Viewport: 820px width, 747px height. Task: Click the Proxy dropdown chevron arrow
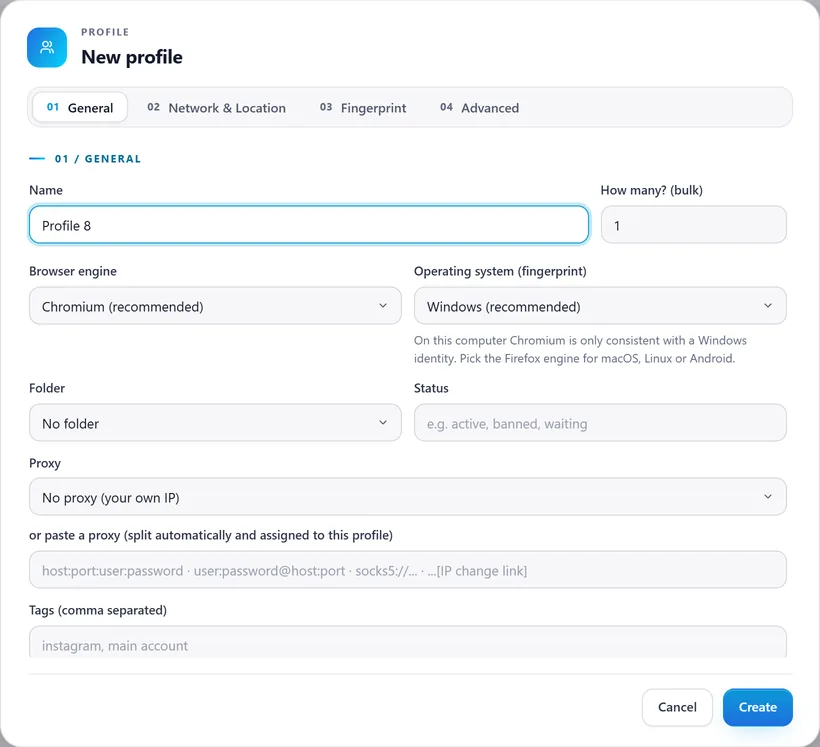[768, 496]
